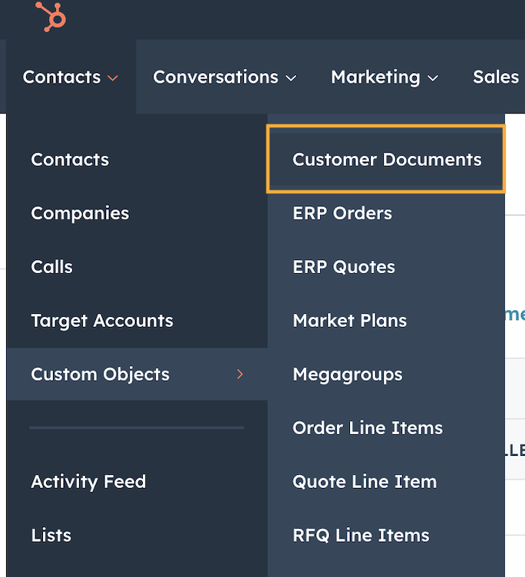The height and width of the screenshot is (577, 525).
Task: Click the HubSpot sprocket logo
Action: 51,17
